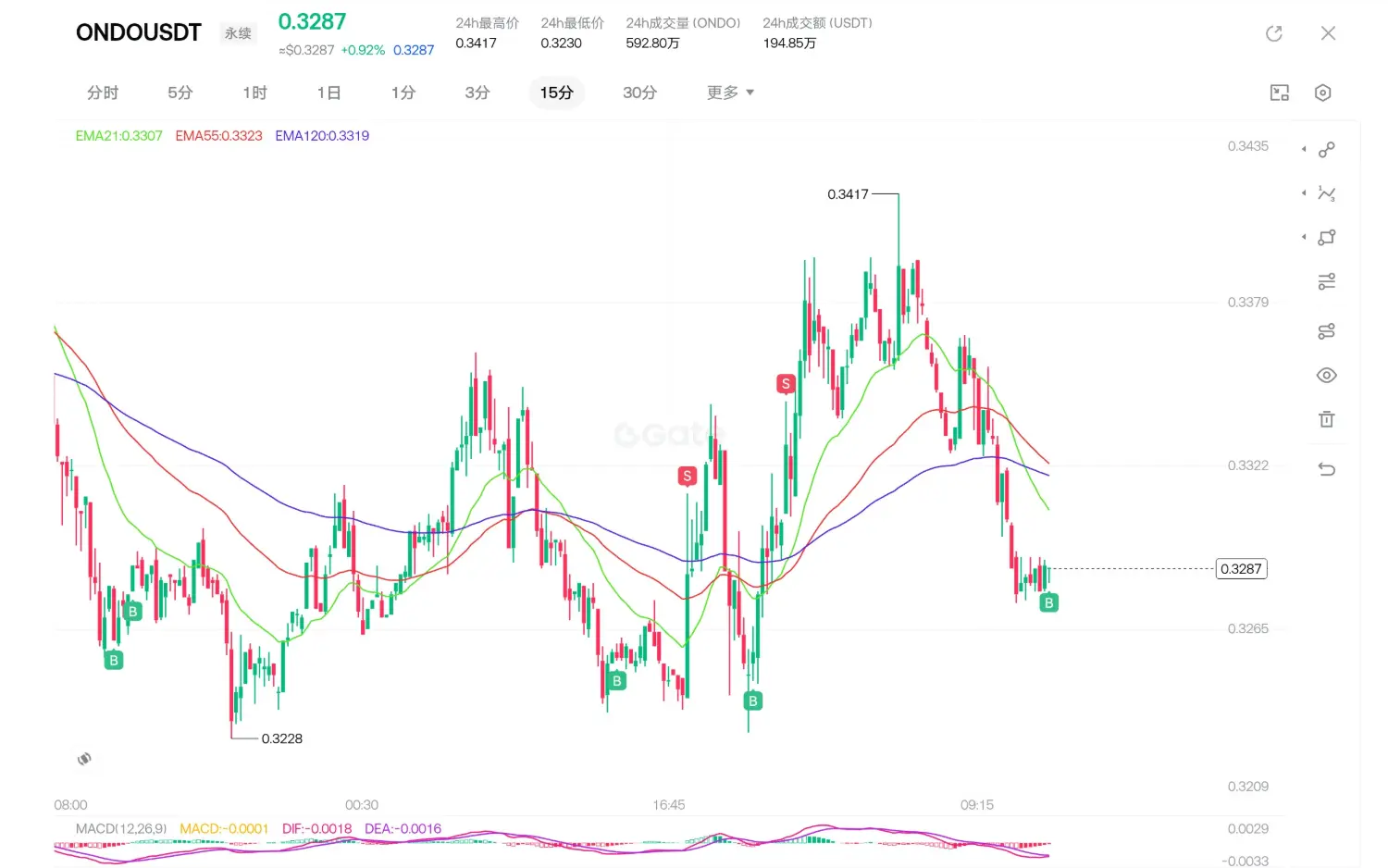The image size is (1388, 868).
Task: Expand the trend line tool options arrow
Action: pos(1304,149)
